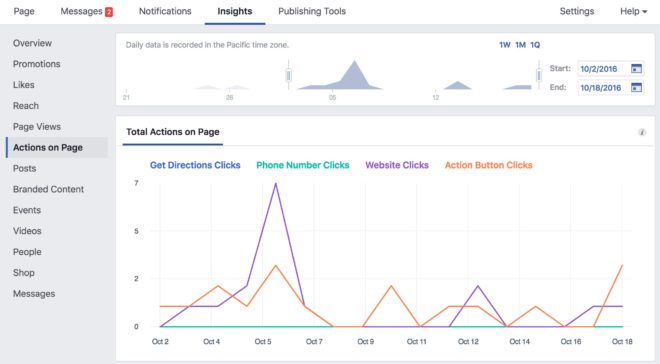Select the 1W time range
This screenshot has width=660, height=364.
505,45
